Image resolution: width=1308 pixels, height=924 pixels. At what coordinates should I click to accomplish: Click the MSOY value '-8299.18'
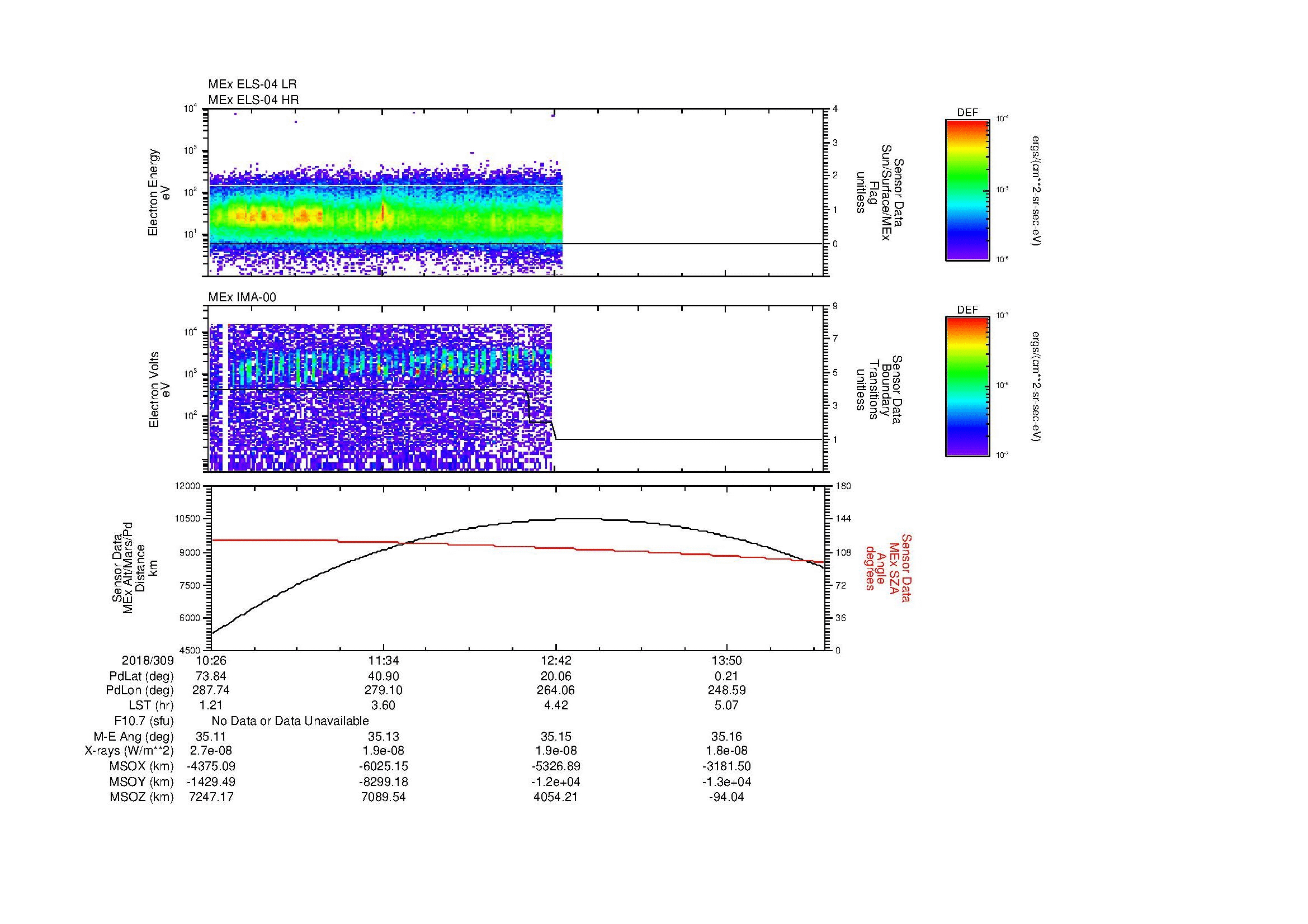point(384,781)
